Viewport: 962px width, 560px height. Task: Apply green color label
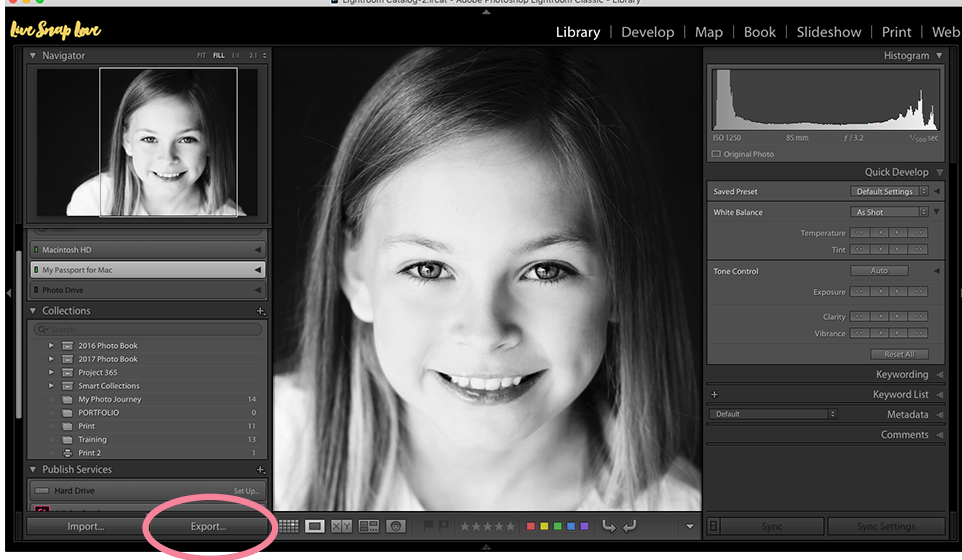(558, 526)
